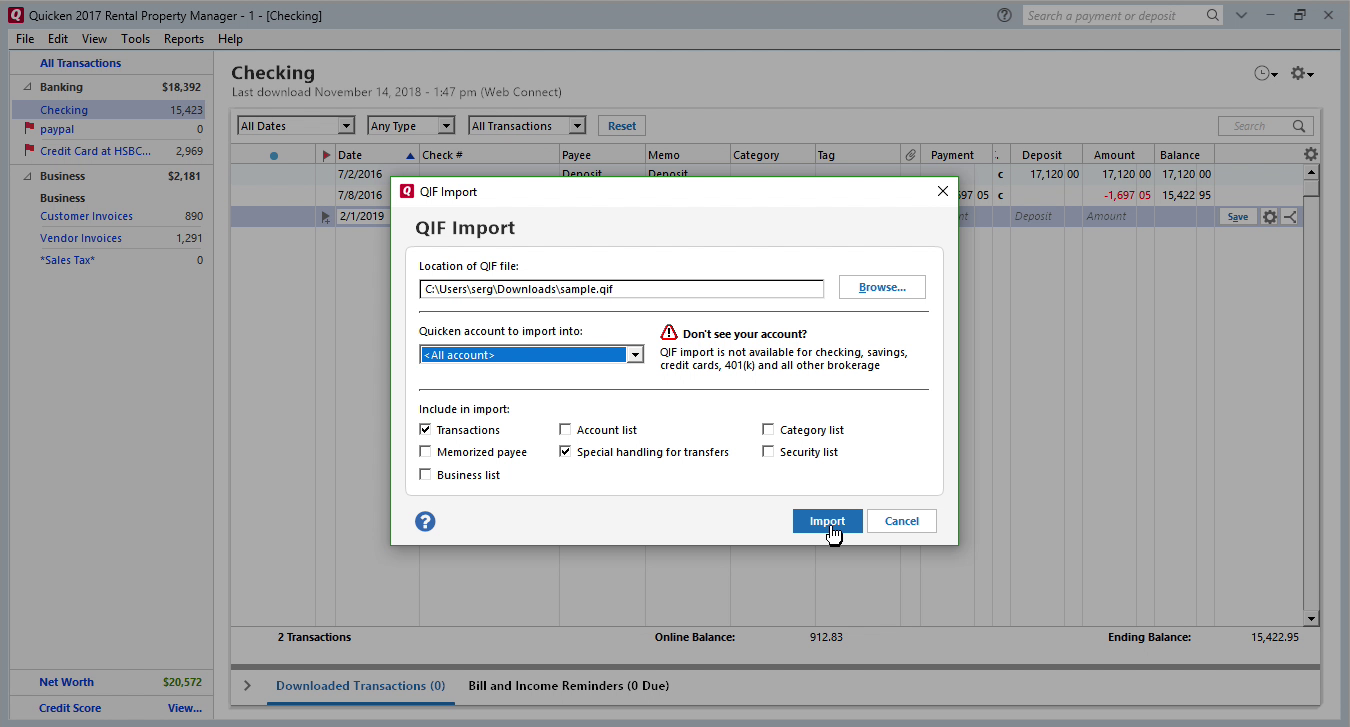Open All Transactions link in sidebar
The height and width of the screenshot is (727, 1350).
(81, 63)
